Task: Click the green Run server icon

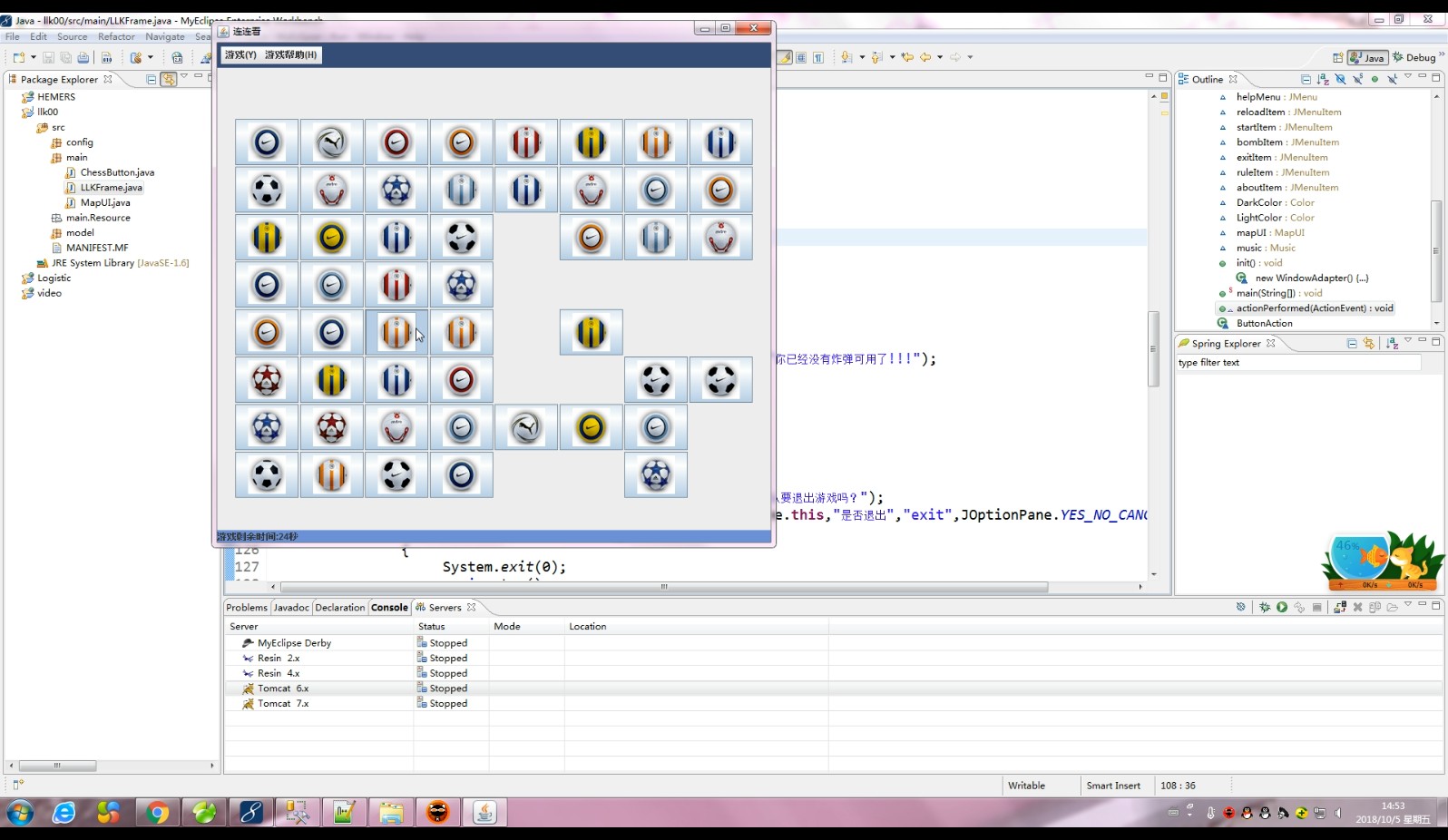Action: (x=1282, y=607)
